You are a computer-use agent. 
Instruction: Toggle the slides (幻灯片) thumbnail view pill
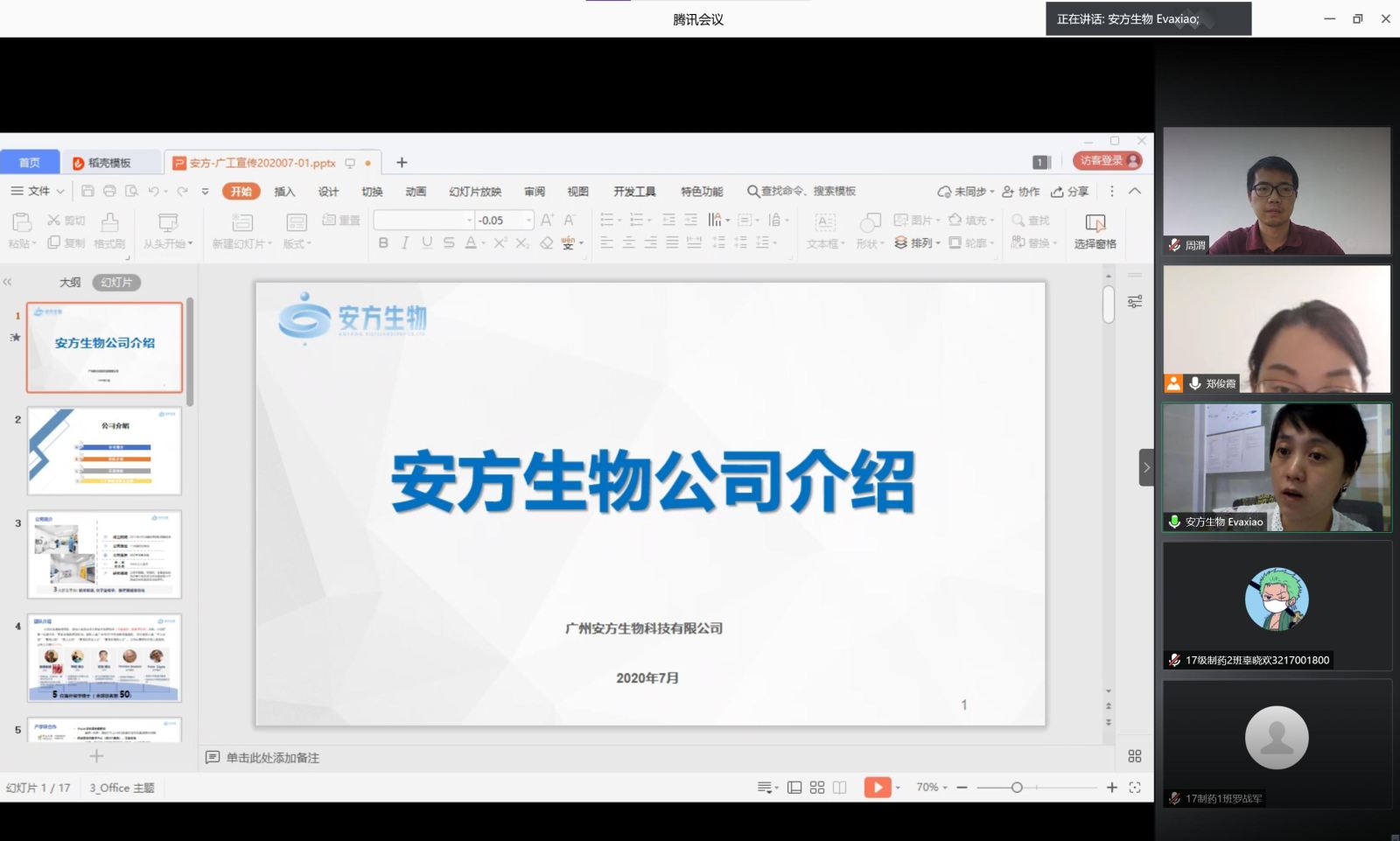point(116,283)
